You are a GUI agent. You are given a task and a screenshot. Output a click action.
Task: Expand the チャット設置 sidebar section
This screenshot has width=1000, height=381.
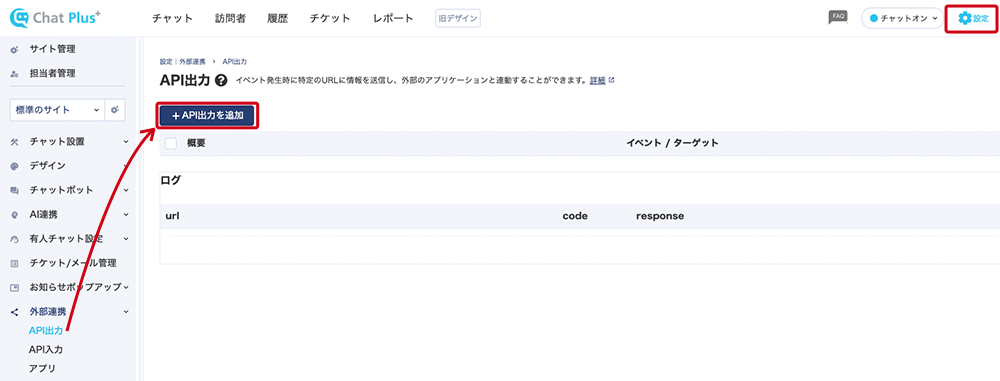coord(70,142)
